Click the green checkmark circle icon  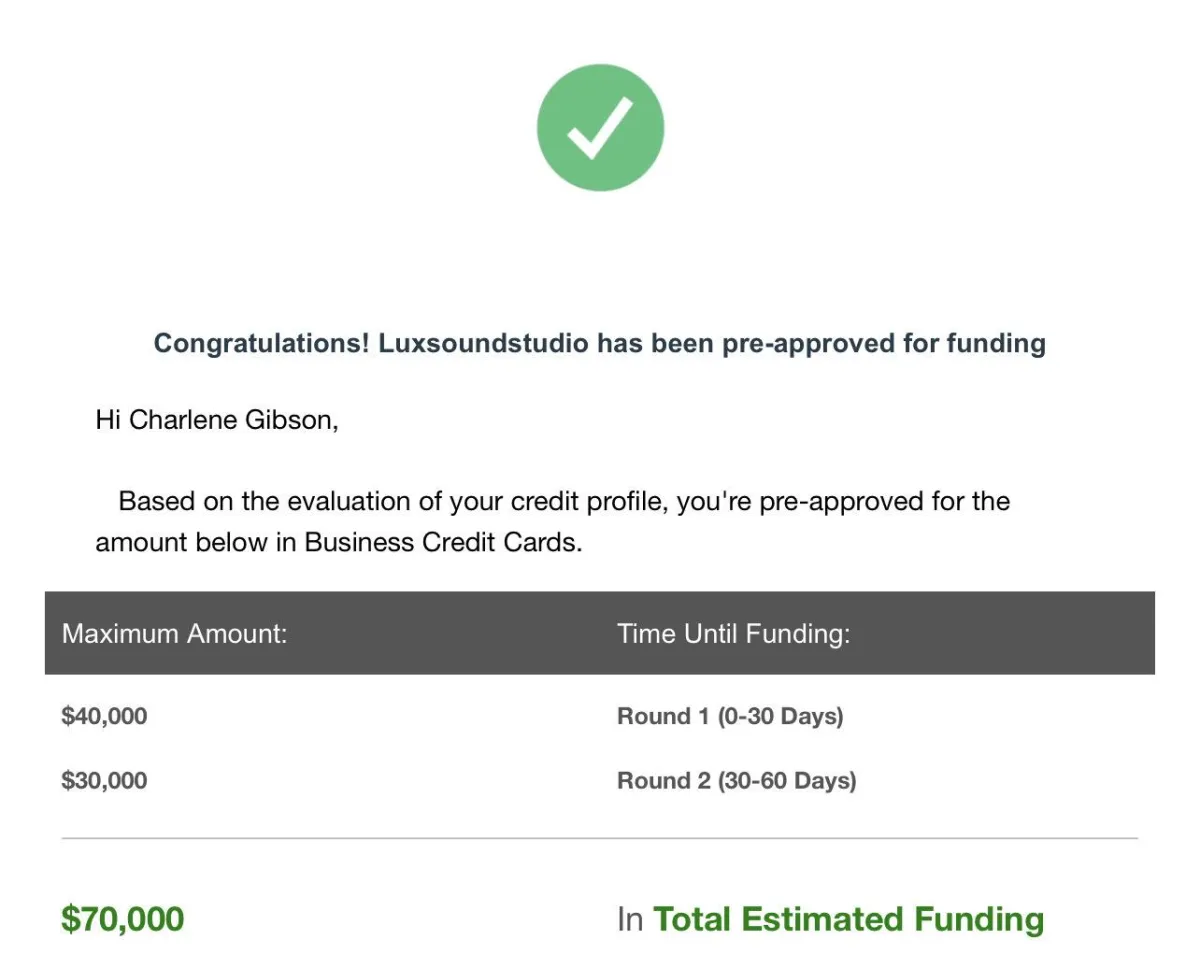tap(600, 127)
